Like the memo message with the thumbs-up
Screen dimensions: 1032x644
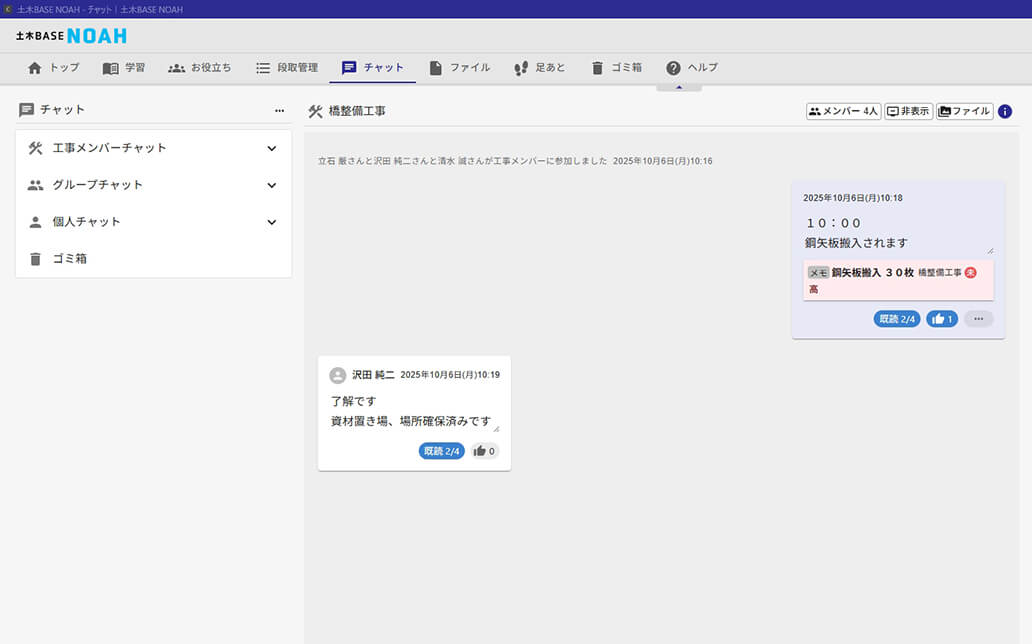[x=940, y=318]
